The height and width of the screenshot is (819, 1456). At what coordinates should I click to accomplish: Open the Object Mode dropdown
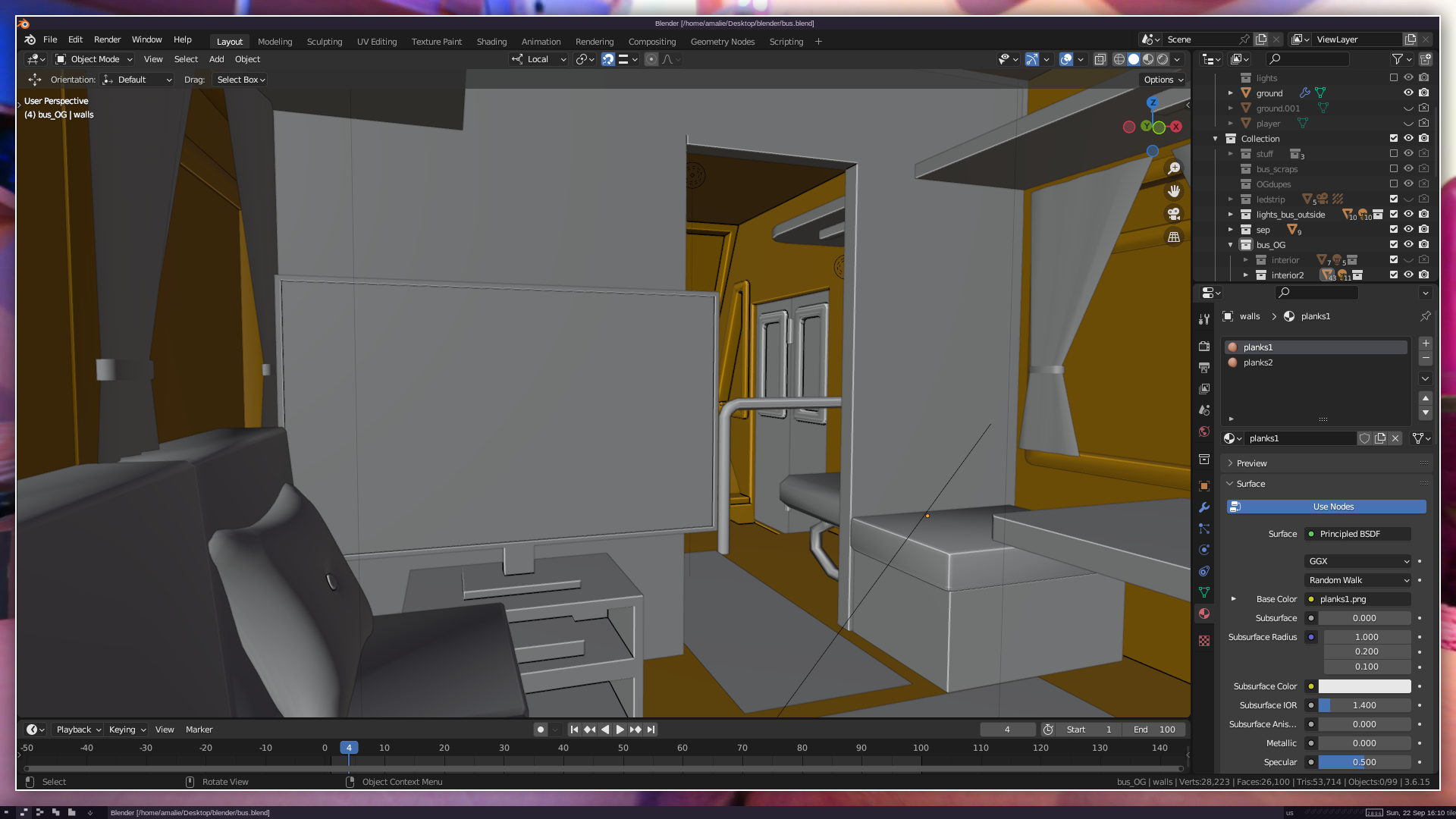coord(94,59)
